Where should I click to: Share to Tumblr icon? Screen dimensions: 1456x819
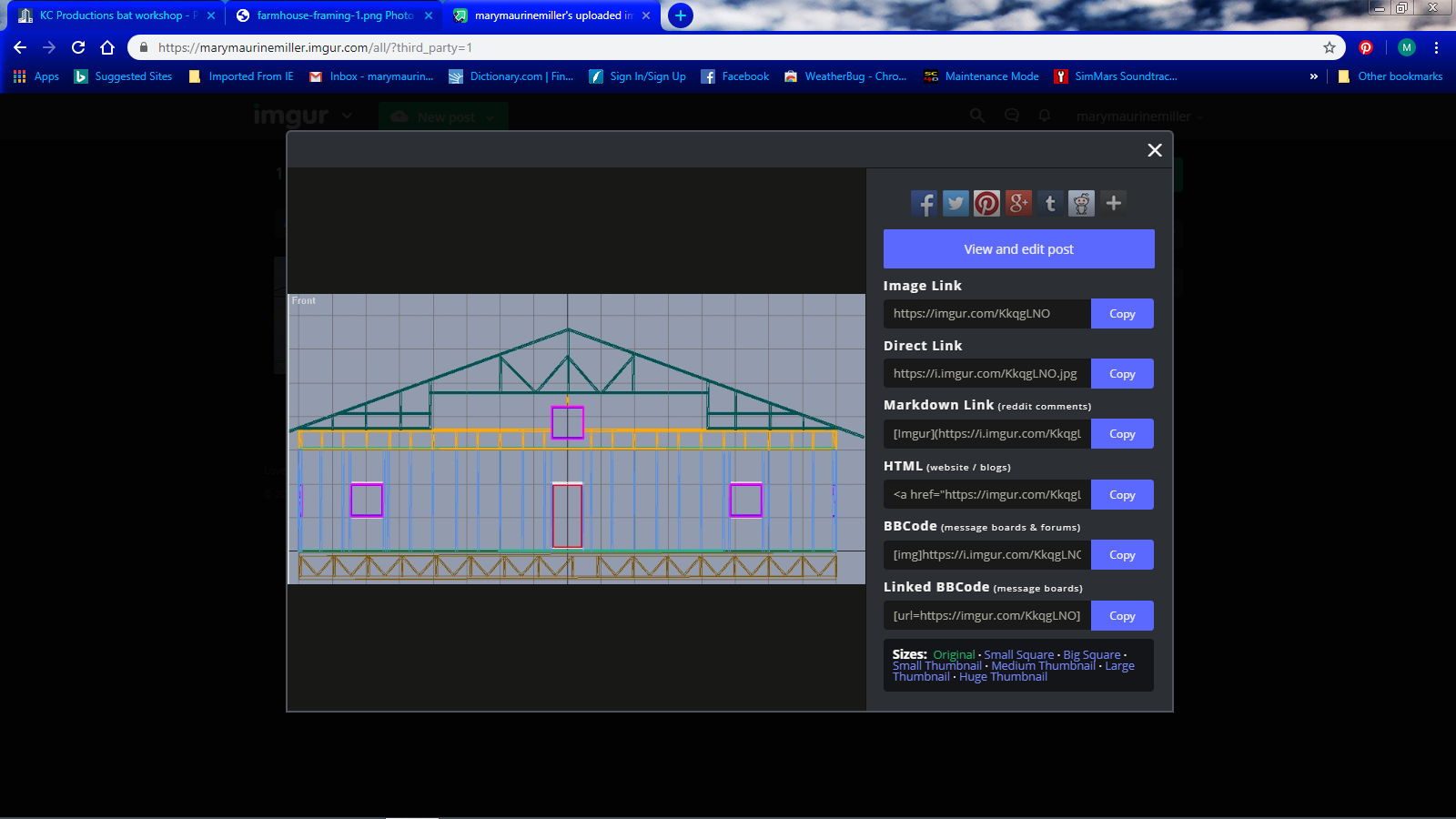[1050, 203]
